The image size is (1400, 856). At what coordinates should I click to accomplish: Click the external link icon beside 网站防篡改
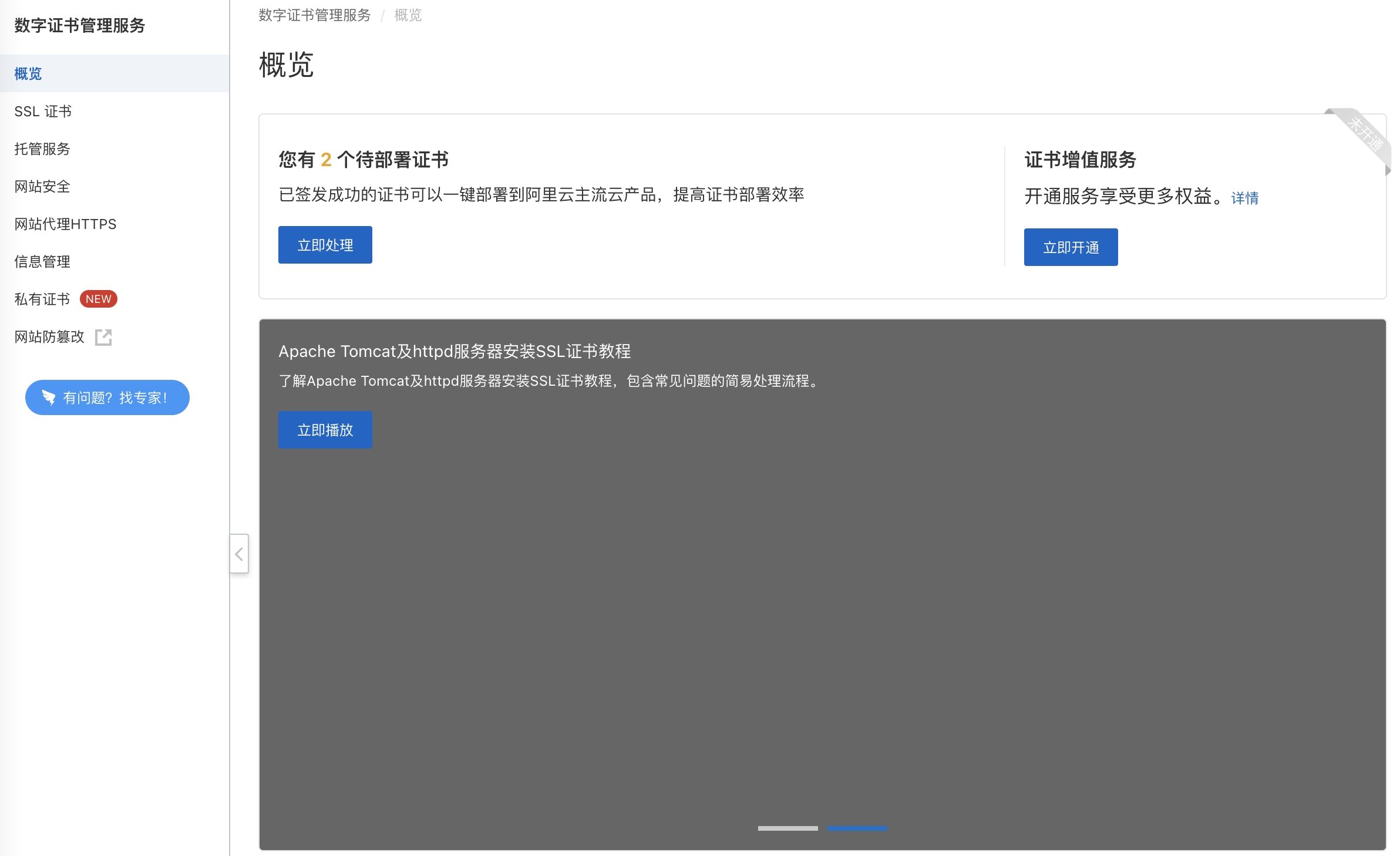(103, 336)
